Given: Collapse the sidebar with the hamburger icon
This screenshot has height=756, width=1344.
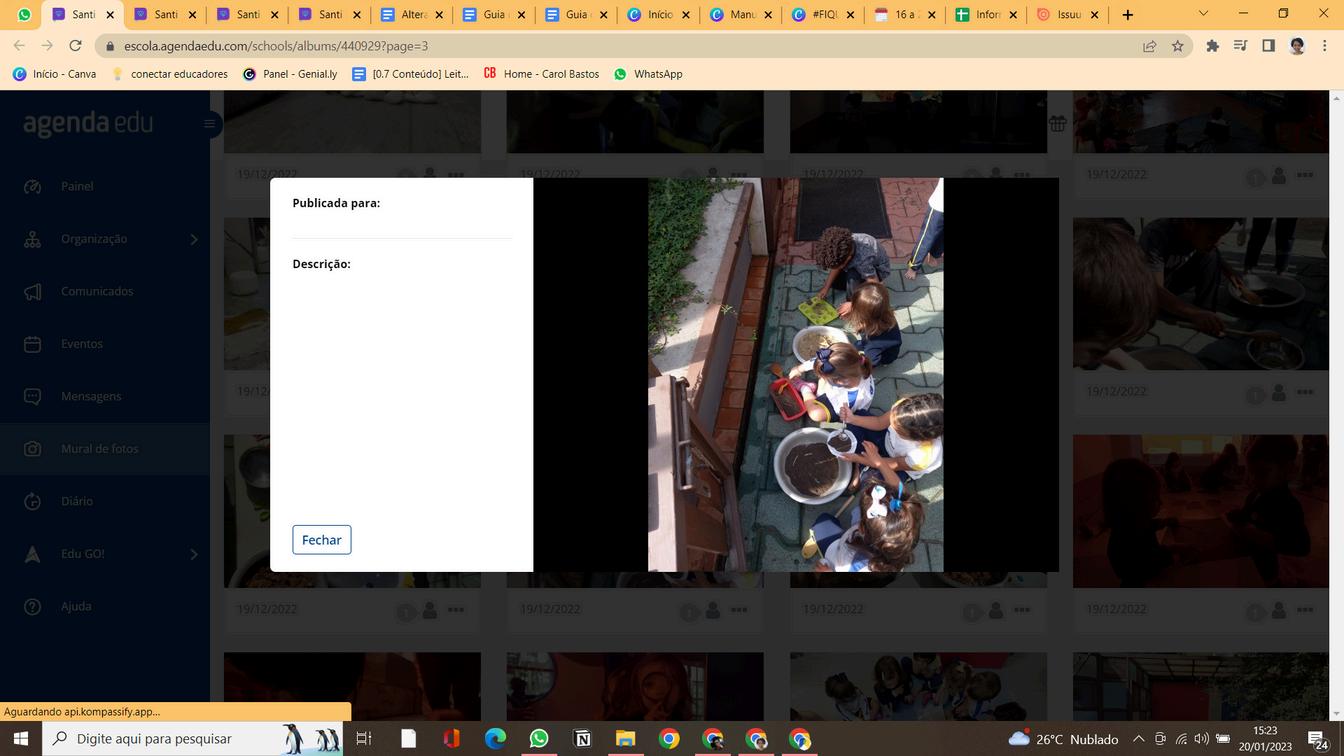Looking at the screenshot, I should (x=209, y=124).
